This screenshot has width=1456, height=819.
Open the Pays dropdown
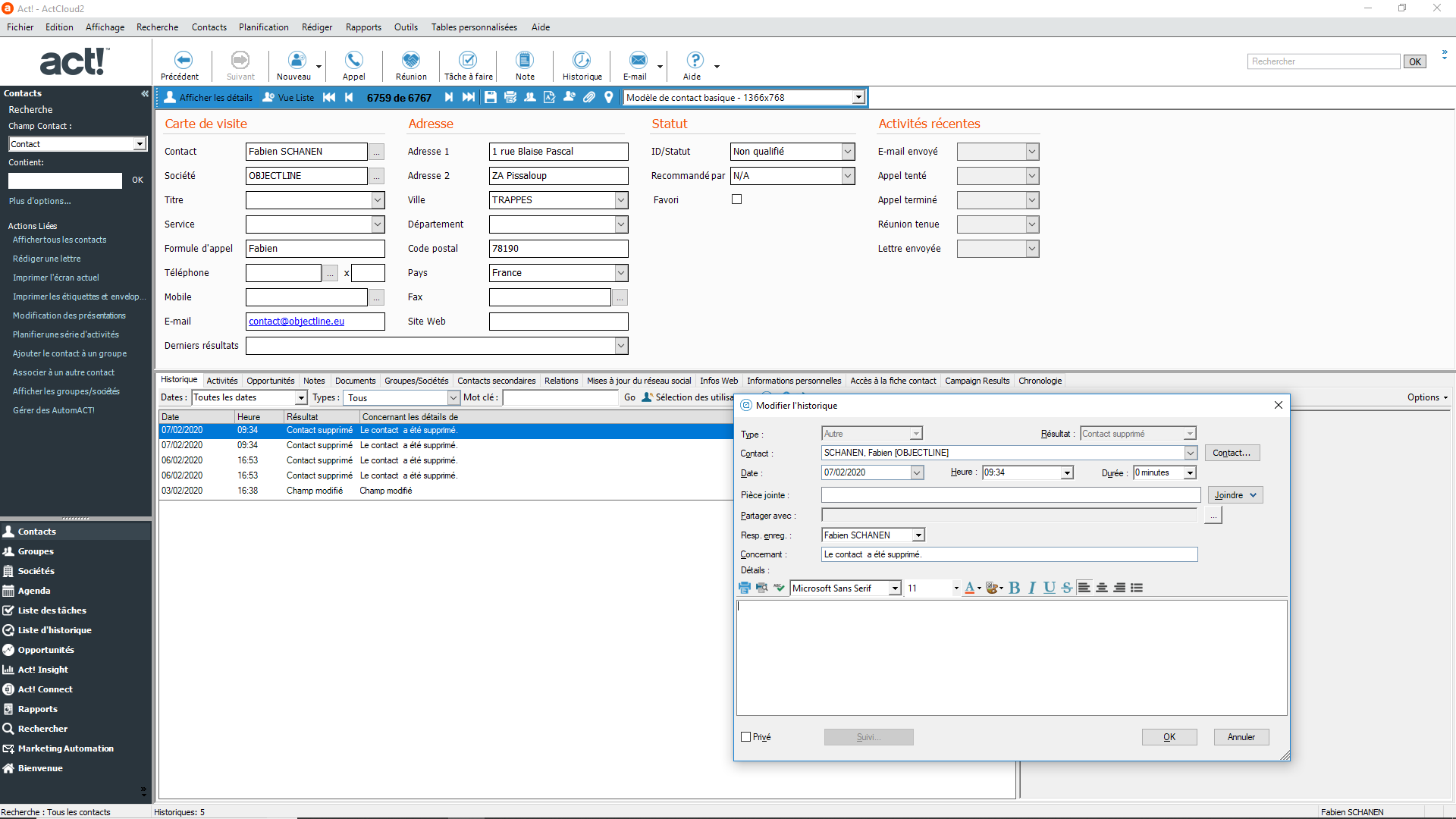click(x=621, y=273)
